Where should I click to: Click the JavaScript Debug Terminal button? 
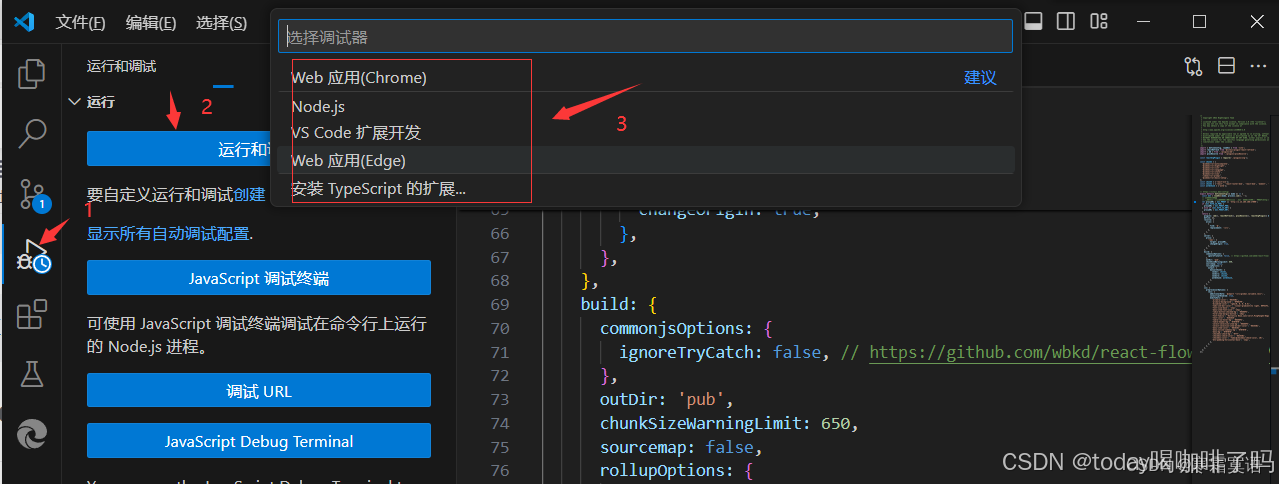(x=259, y=441)
